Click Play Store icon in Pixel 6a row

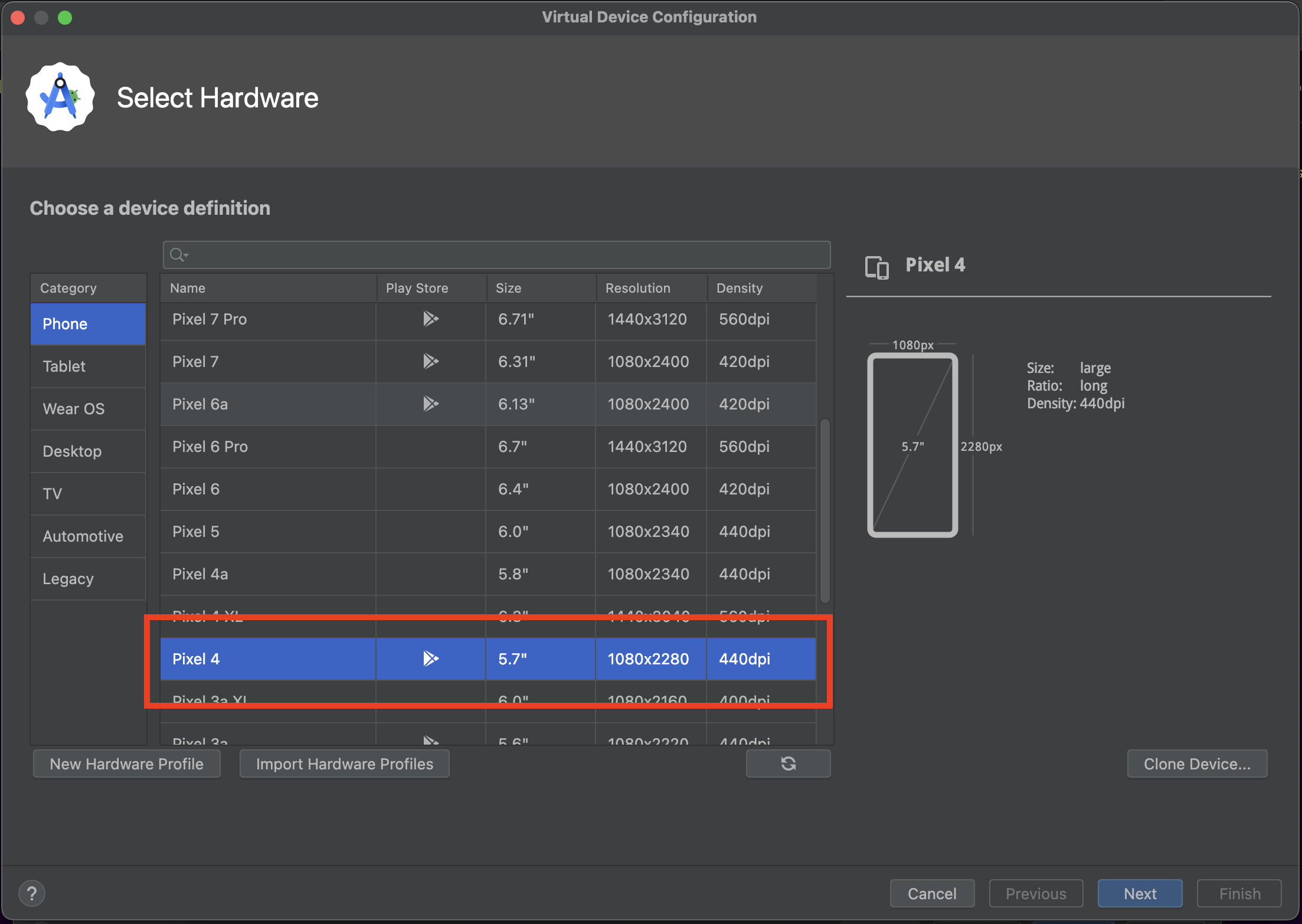pos(430,404)
